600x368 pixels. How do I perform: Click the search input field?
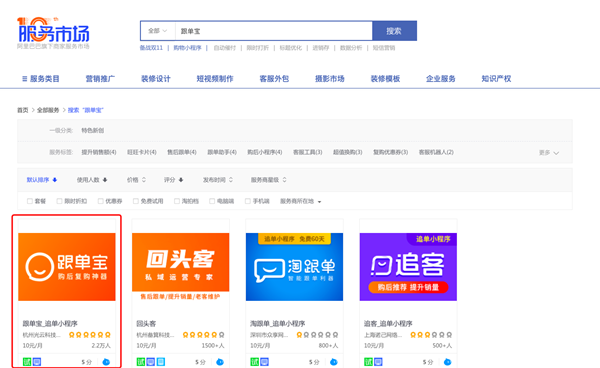274,31
